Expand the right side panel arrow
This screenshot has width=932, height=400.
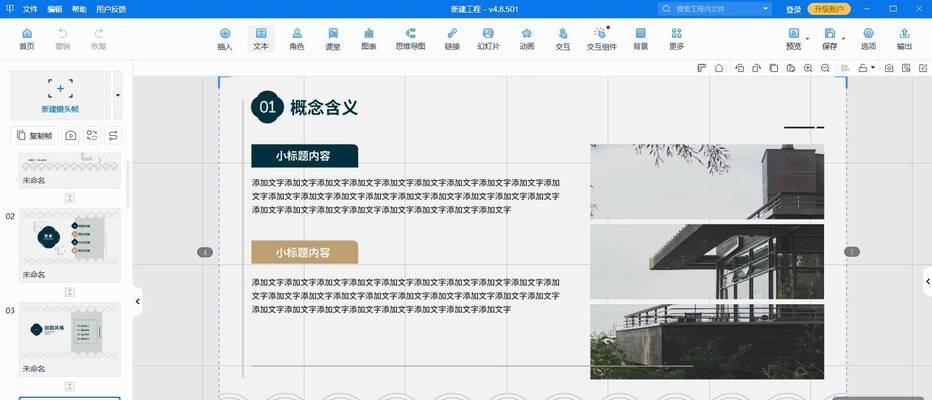927,282
